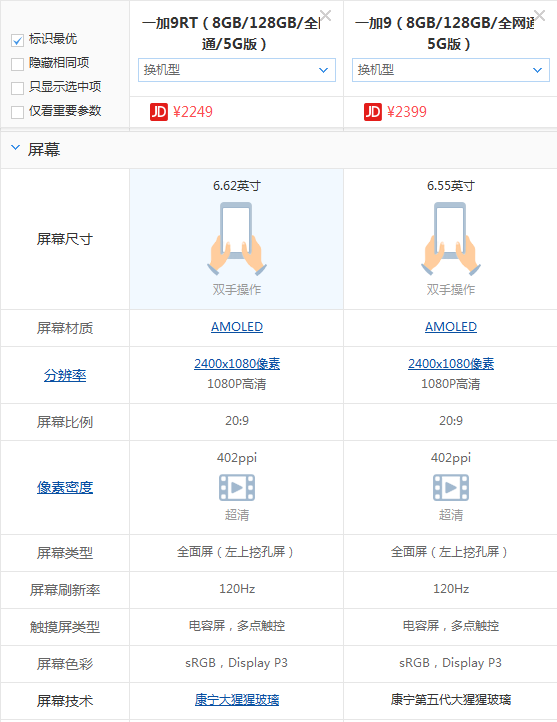Remove 一加9 from comparison with X
This screenshot has width=557, height=722.
(540, 16)
